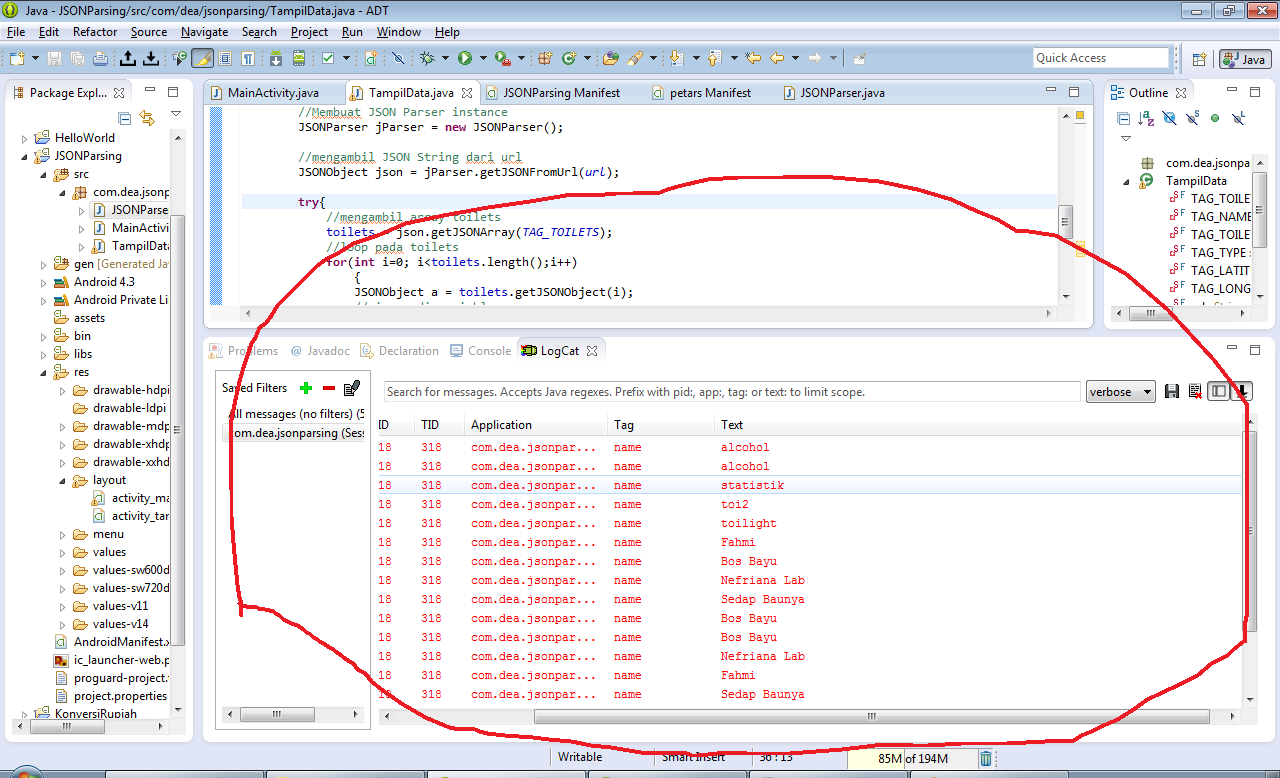The image size is (1280, 778).
Task: Run the application with green play button
Action: pos(465,58)
